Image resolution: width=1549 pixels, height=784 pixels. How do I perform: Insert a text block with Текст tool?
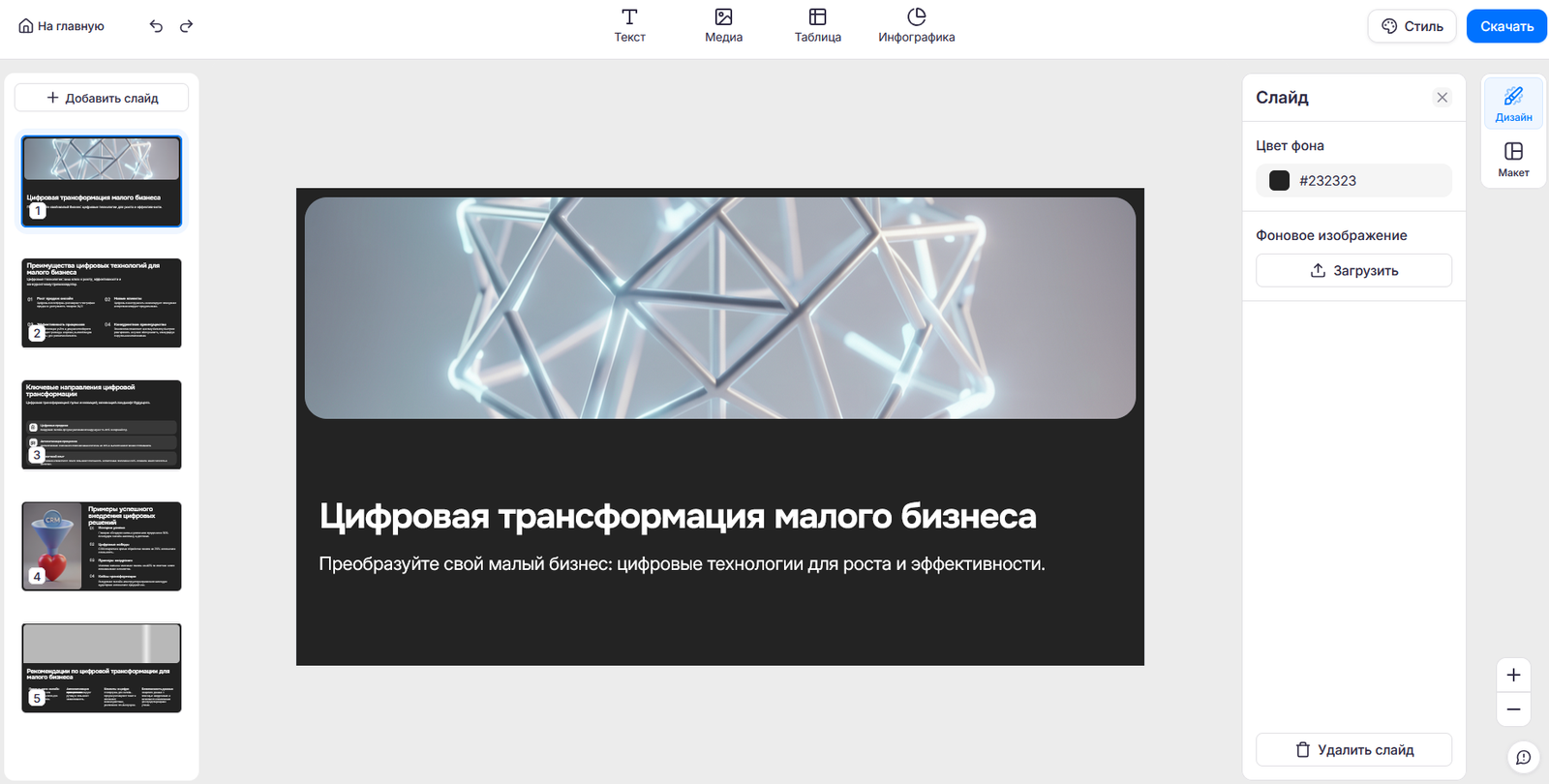point(629,26)
